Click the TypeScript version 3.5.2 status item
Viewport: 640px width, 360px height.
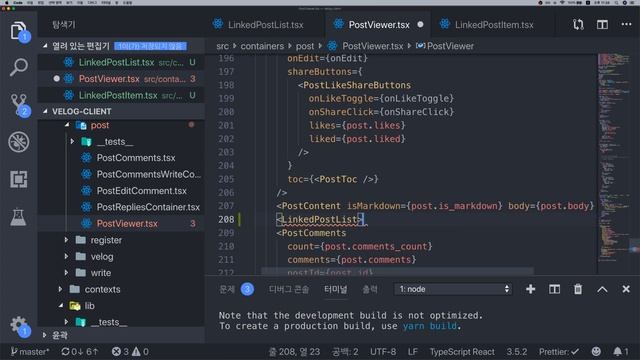[516, 351]
